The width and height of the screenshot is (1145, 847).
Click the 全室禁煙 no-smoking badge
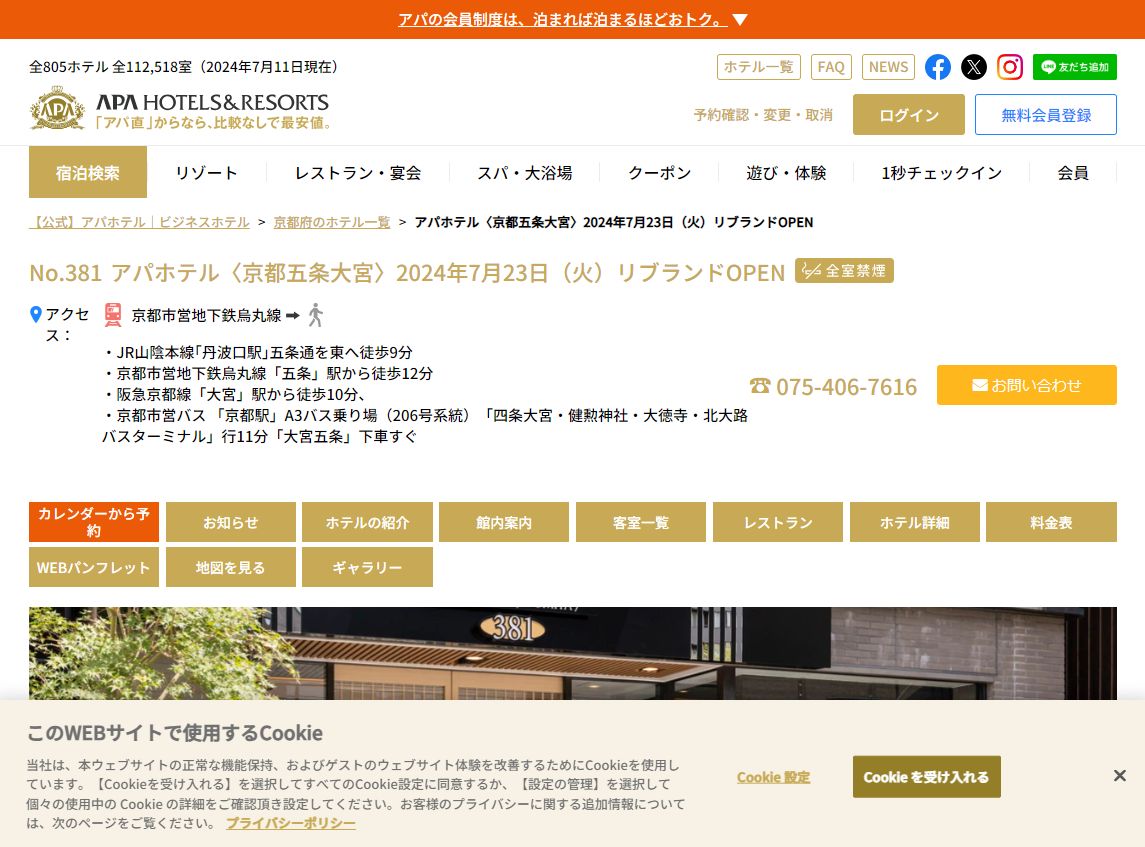[844, 271]
